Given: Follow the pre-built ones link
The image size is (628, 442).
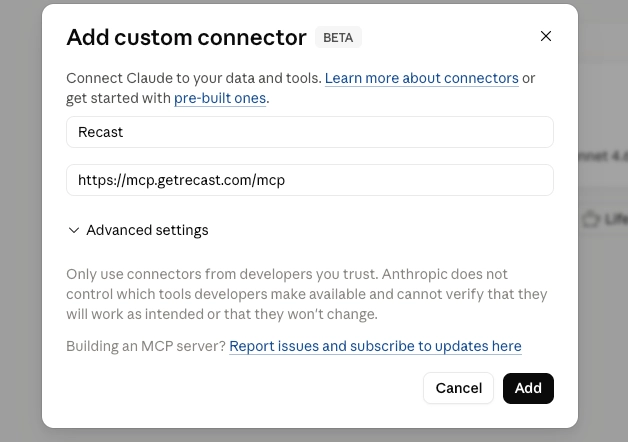Looking at the screenshot, I should pyautogui.click(x=220, y=98).
